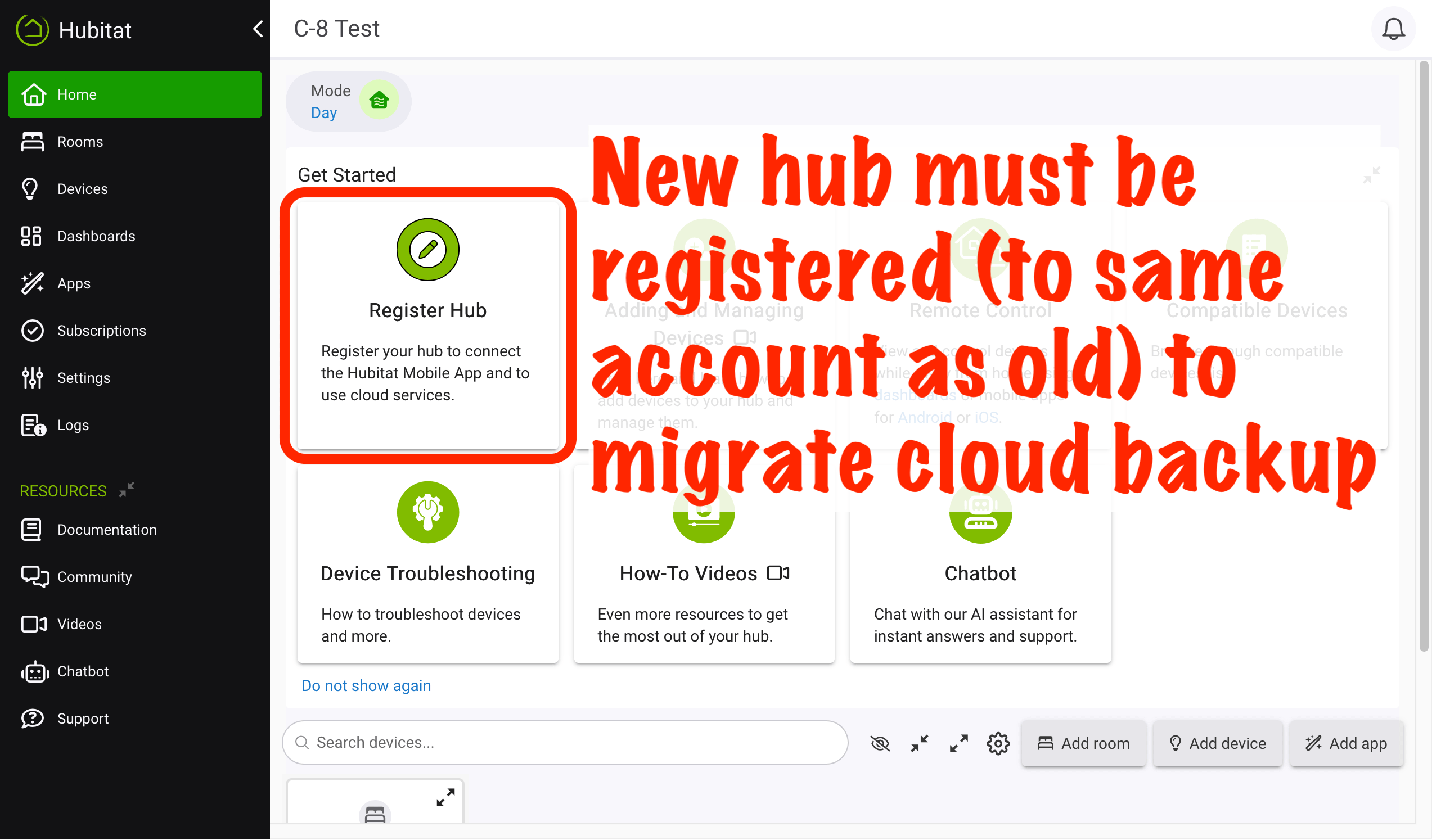
Task: Open the Mode Day selector
Action: tap(348, 101)
